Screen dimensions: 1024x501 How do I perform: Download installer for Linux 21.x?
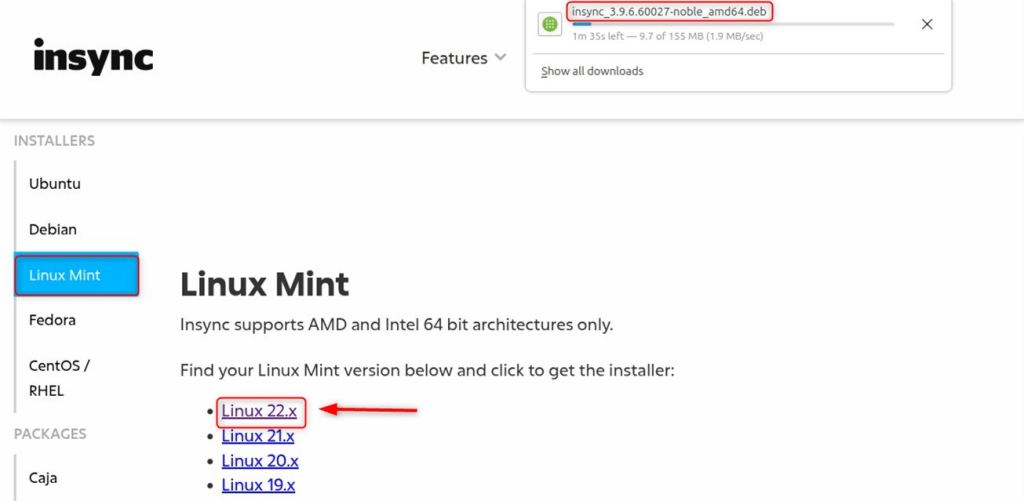pyautogui.click(x=260, y=435)
